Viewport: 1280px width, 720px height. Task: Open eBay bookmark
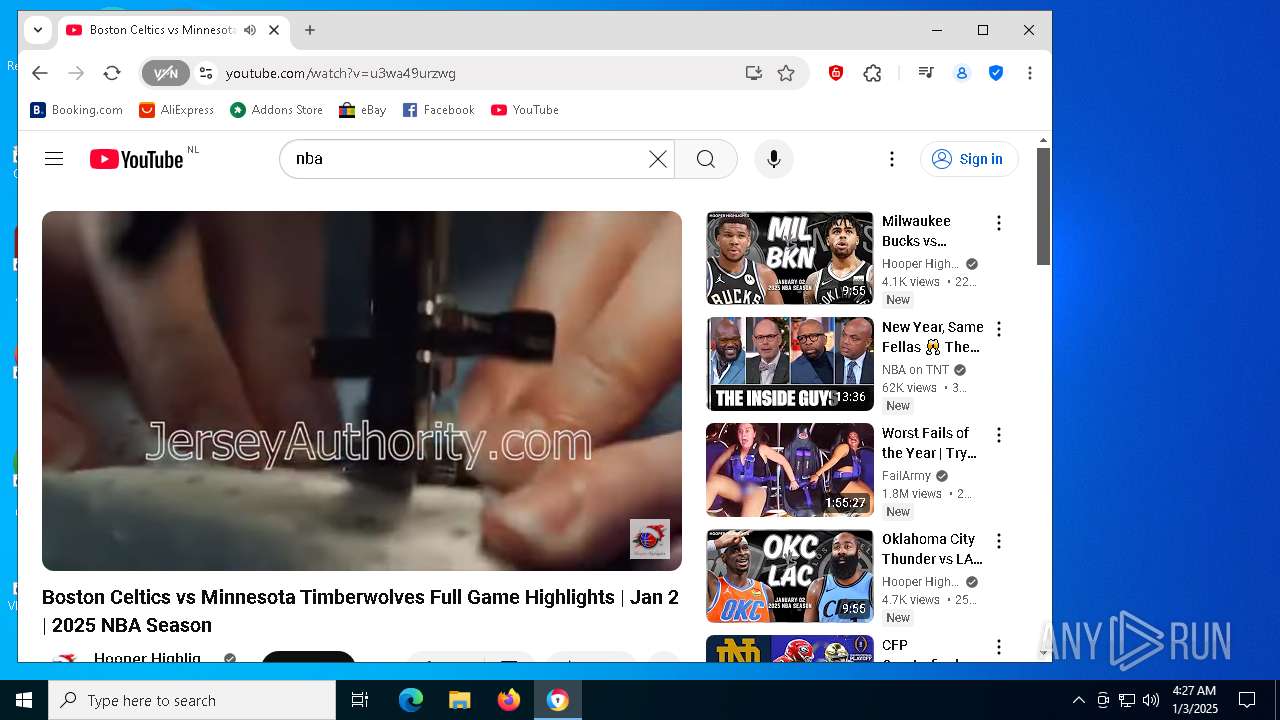coord(363,110)
